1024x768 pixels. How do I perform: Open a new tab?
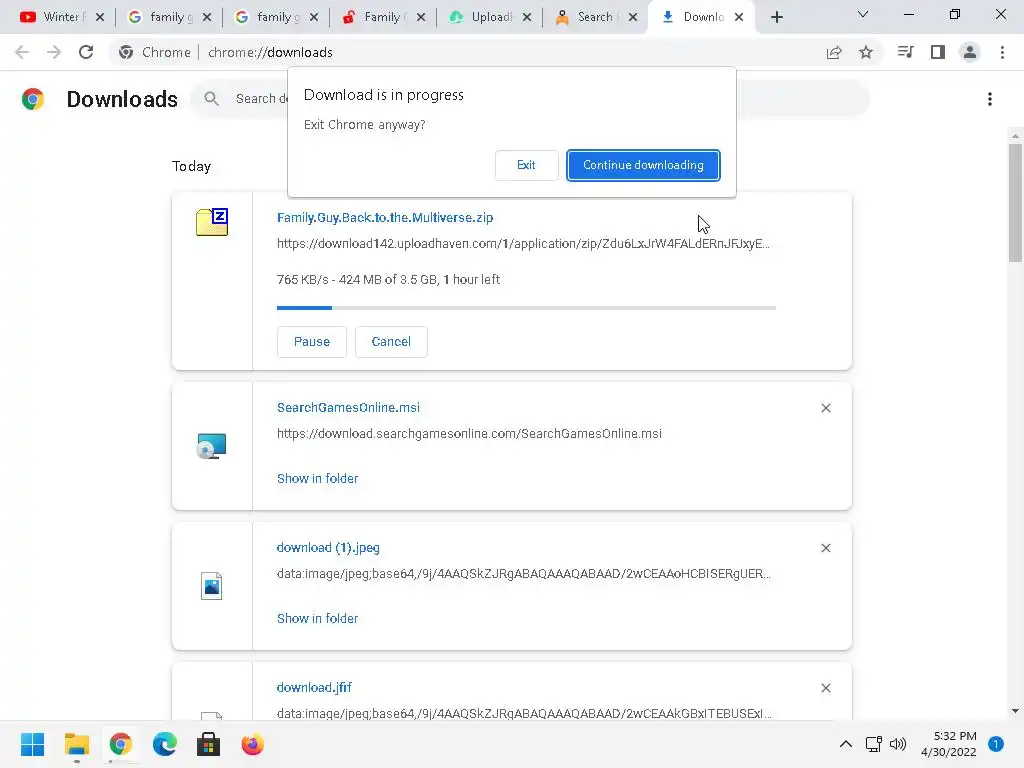776,17
